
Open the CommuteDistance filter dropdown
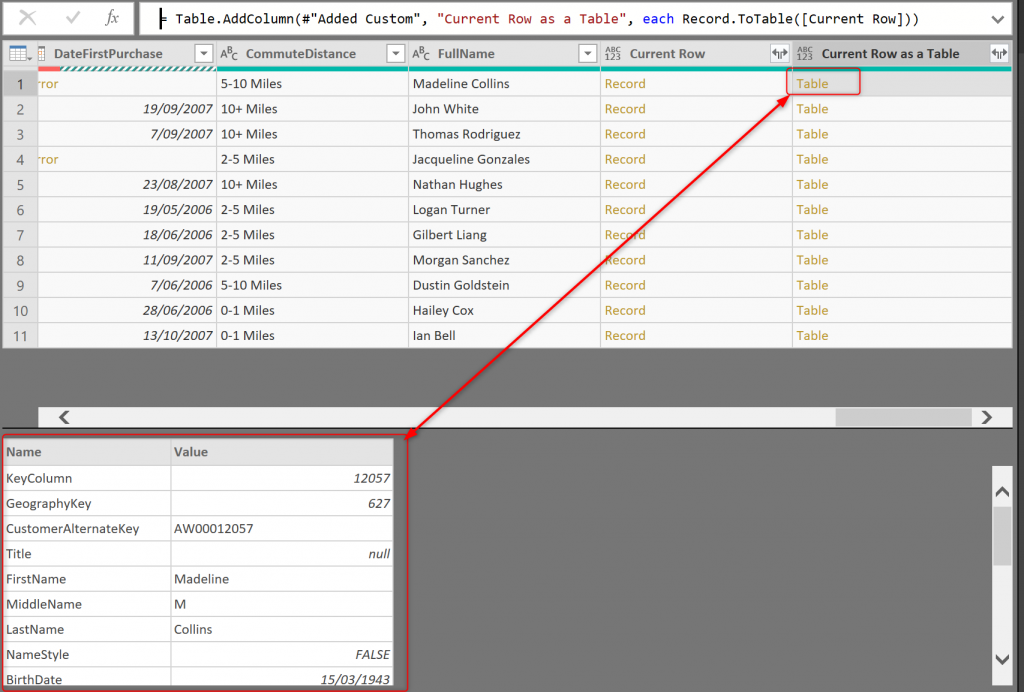tap(396, 54)
